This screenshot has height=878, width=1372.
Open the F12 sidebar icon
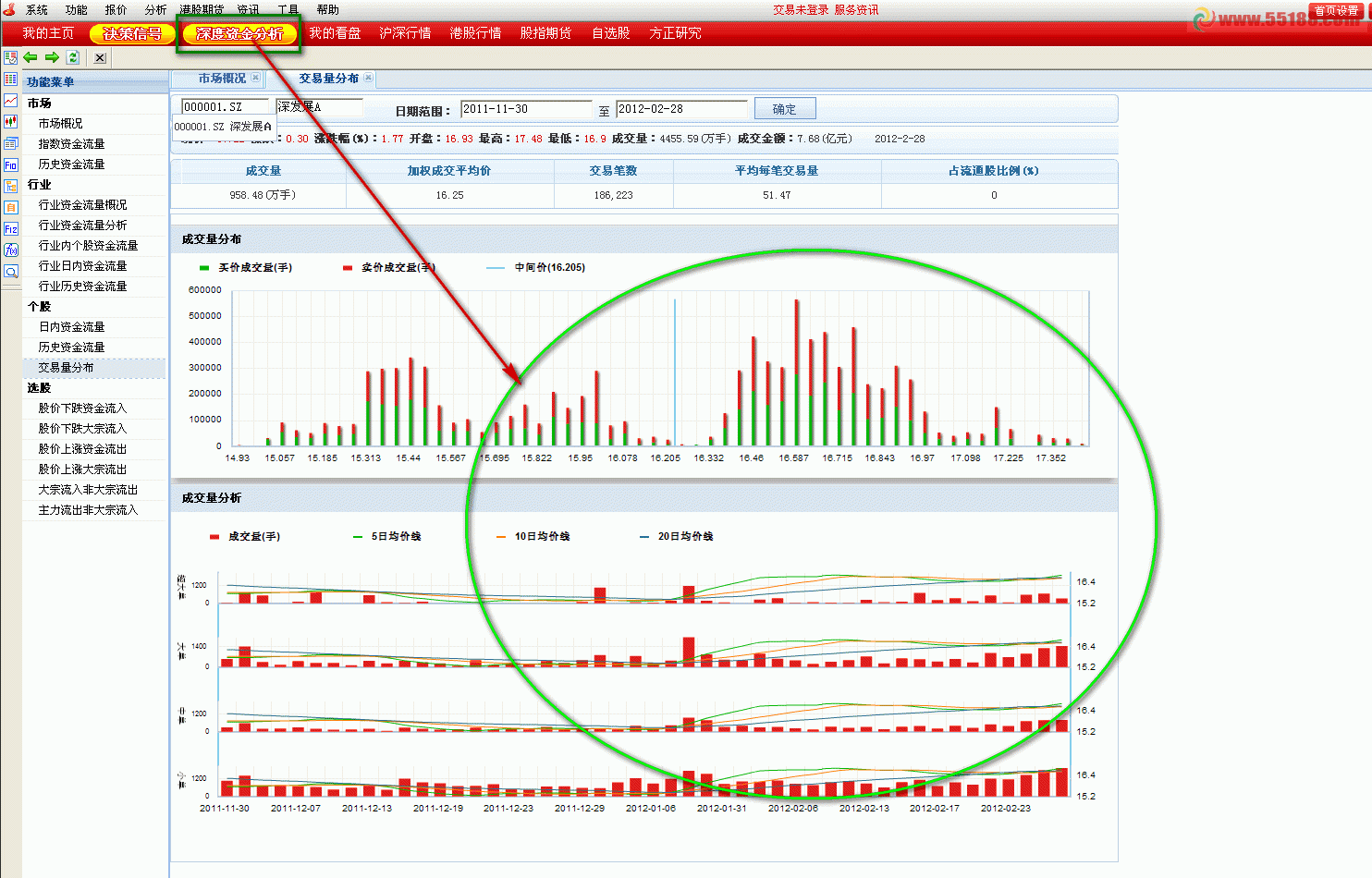[11, 228]
